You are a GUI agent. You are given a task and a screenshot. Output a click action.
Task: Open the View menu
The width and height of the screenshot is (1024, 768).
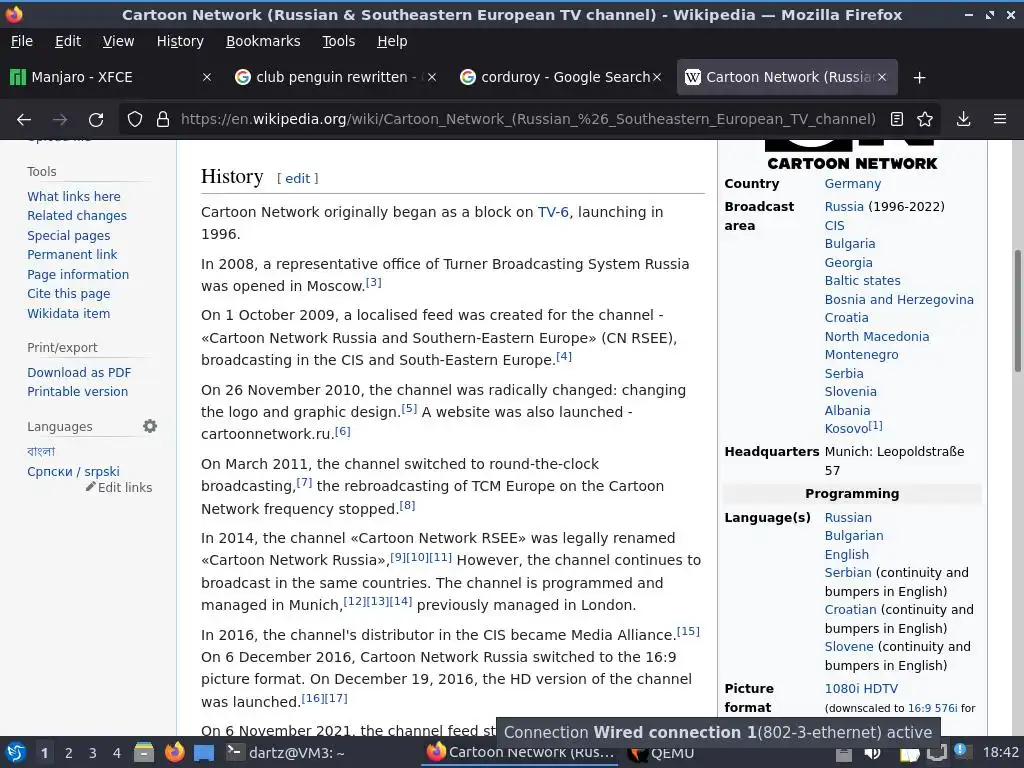pyautogui.click(x=118, y=41)
